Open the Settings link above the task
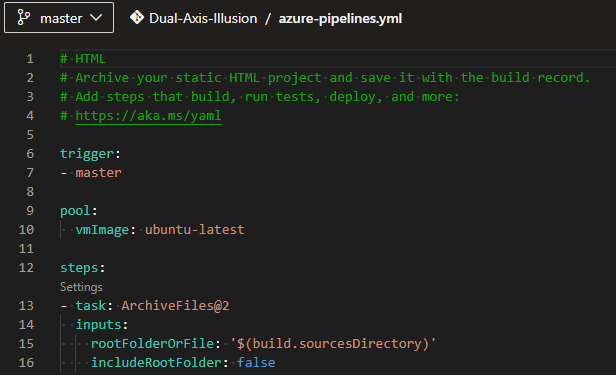Screen dimensions: 616x375 pos(81,287)
